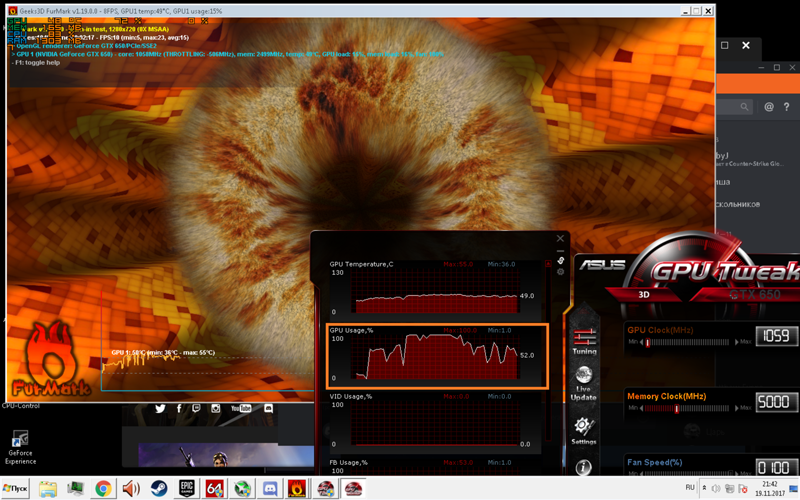The width and height of the screenshot is (800, 500).
Task: Click the Memory Clock value box 5000
Action: (x=776, y=402)
